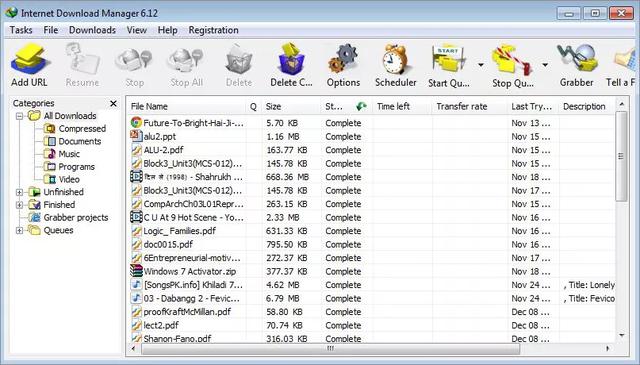Expand the Queues category

[x=19, y=230]
